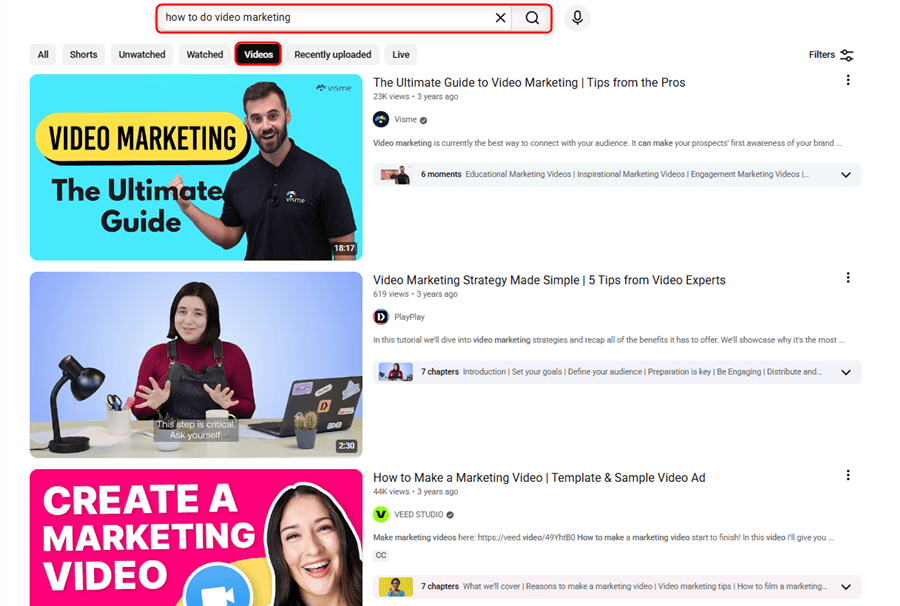Screen dimensions: 900x606
Task: Open more options for the Ultimate Guide video
Action: click(848, 80)
